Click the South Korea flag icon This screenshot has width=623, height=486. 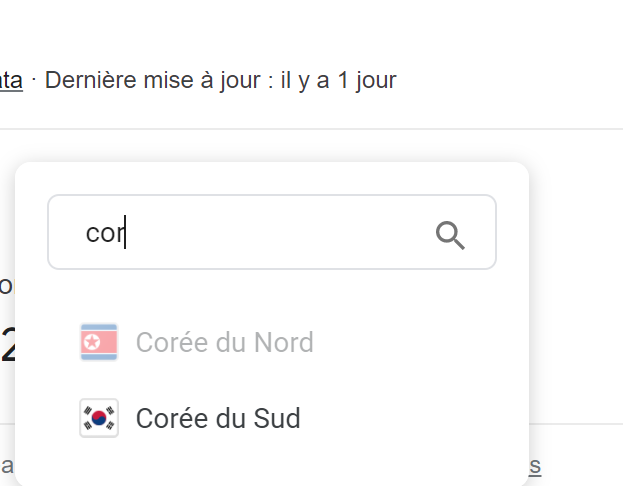pos(99,418)
